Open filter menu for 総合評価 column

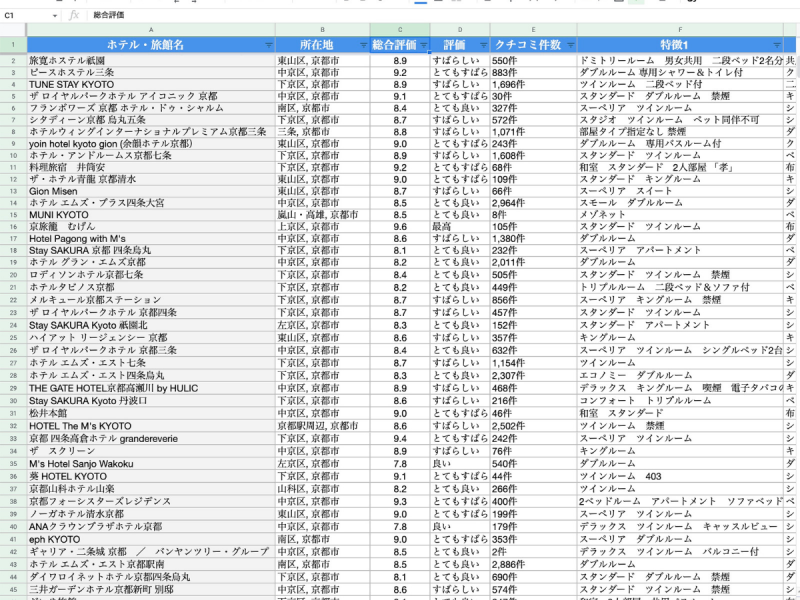[423, 45]
